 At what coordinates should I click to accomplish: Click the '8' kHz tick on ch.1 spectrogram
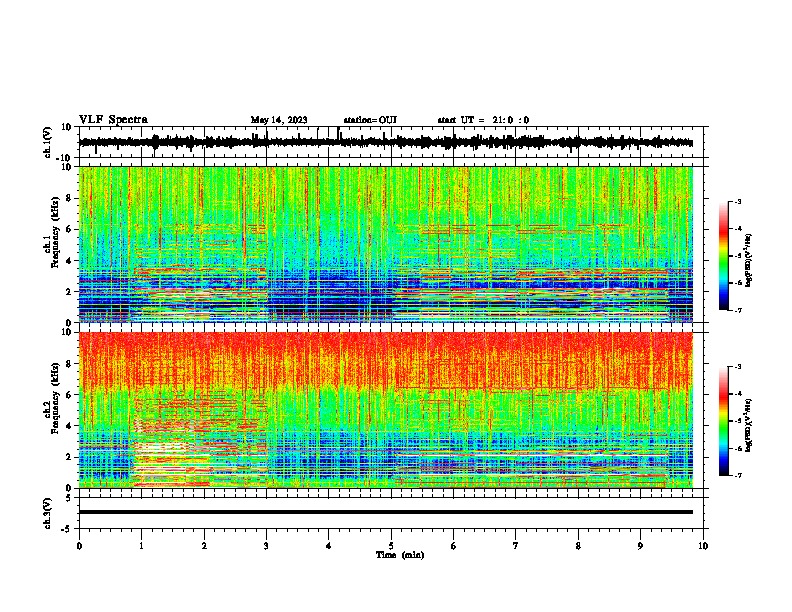[69, 198]
